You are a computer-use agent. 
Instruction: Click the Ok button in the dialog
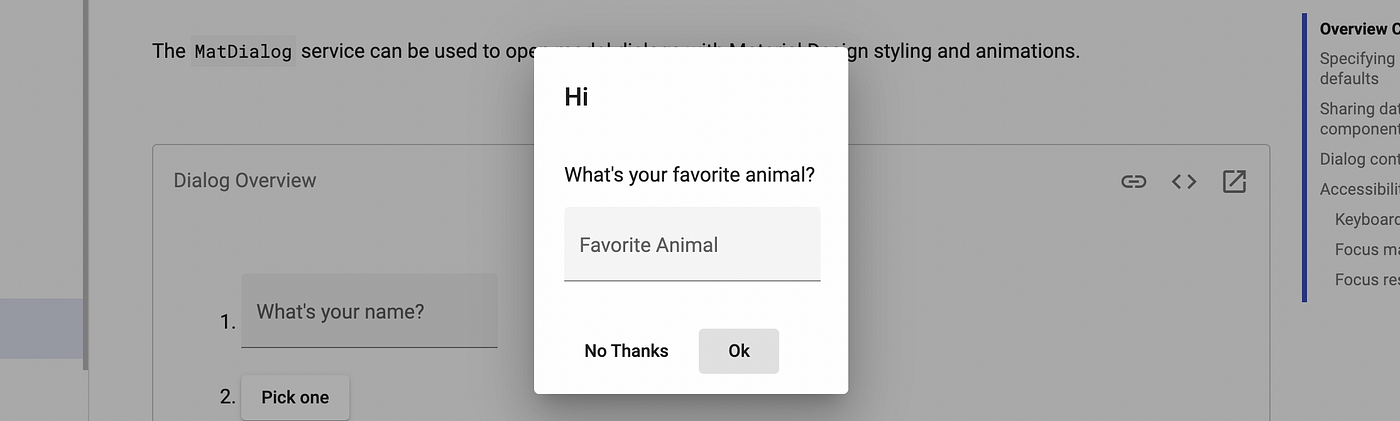[x=739, y=351]
